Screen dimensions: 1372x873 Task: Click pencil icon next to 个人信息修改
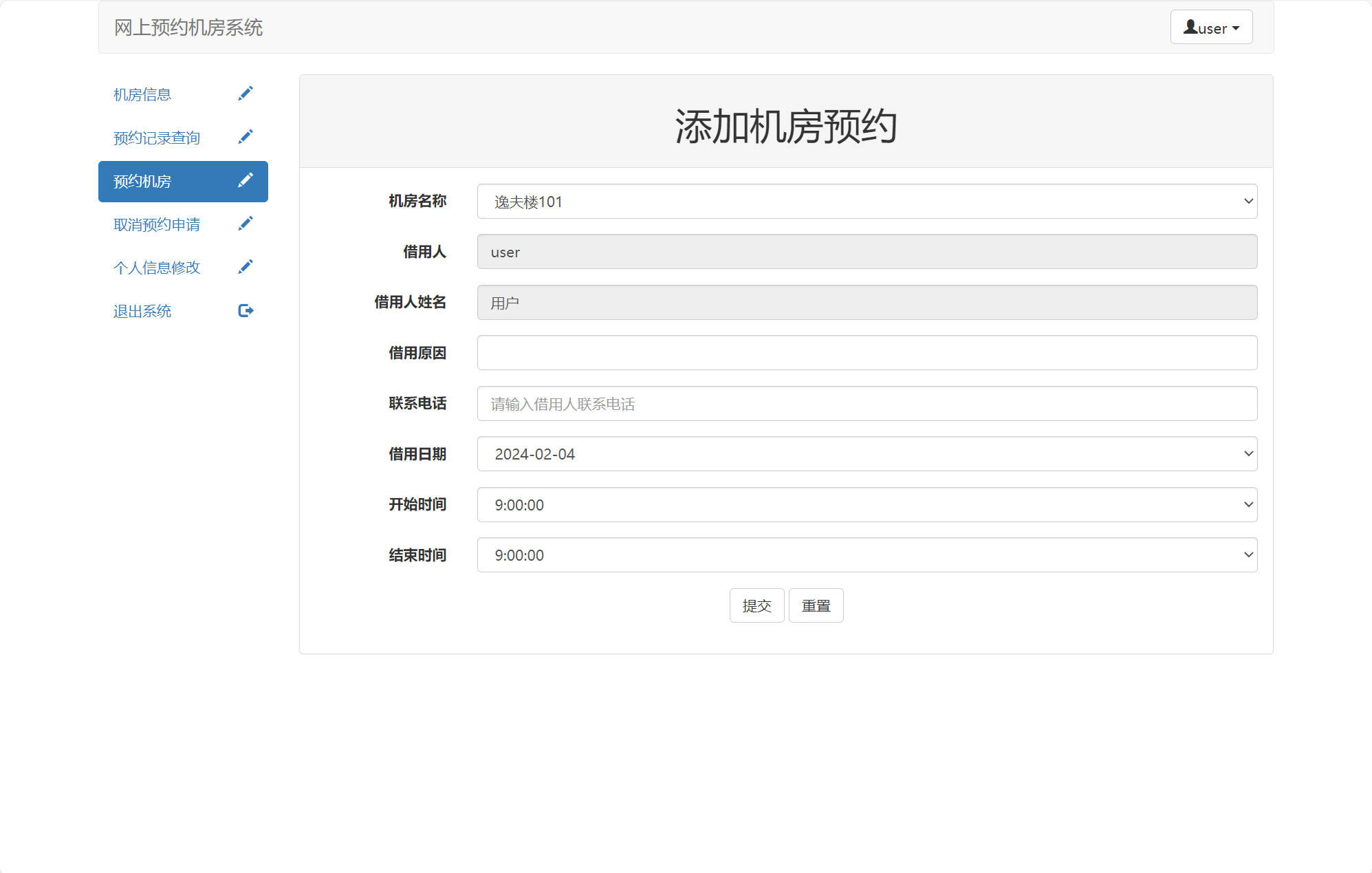click(x=246, y=267)
